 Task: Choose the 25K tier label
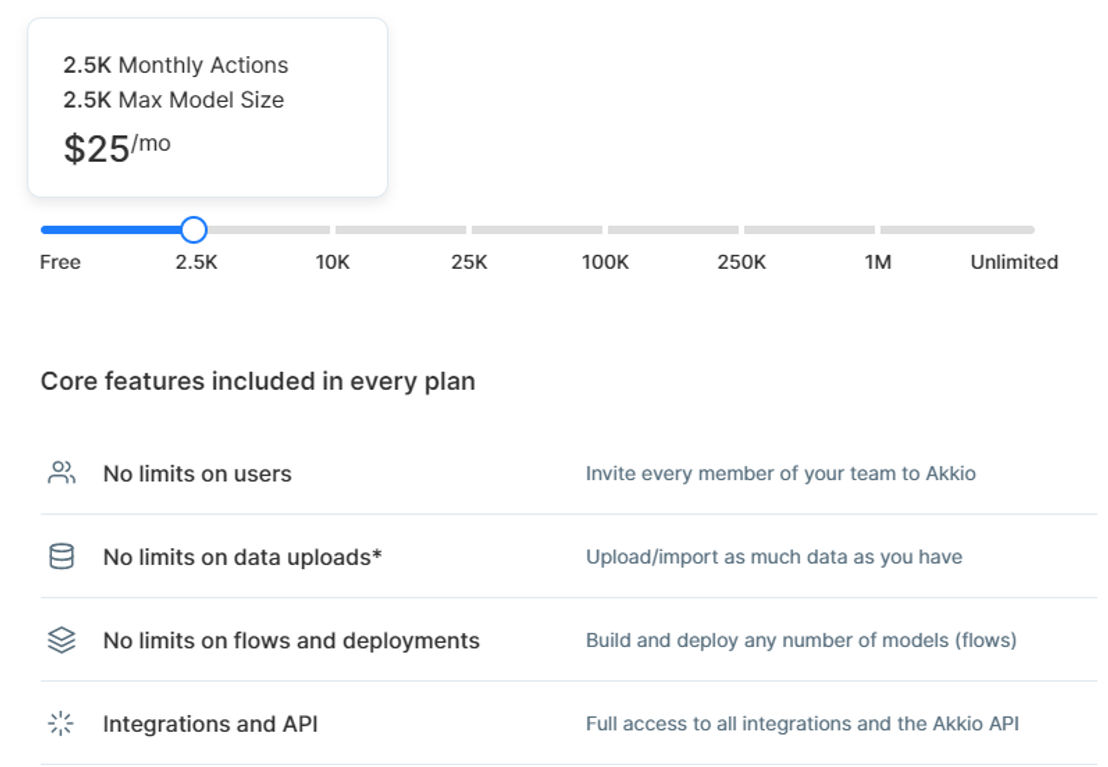pyautogui.click(x=469, y=262)
